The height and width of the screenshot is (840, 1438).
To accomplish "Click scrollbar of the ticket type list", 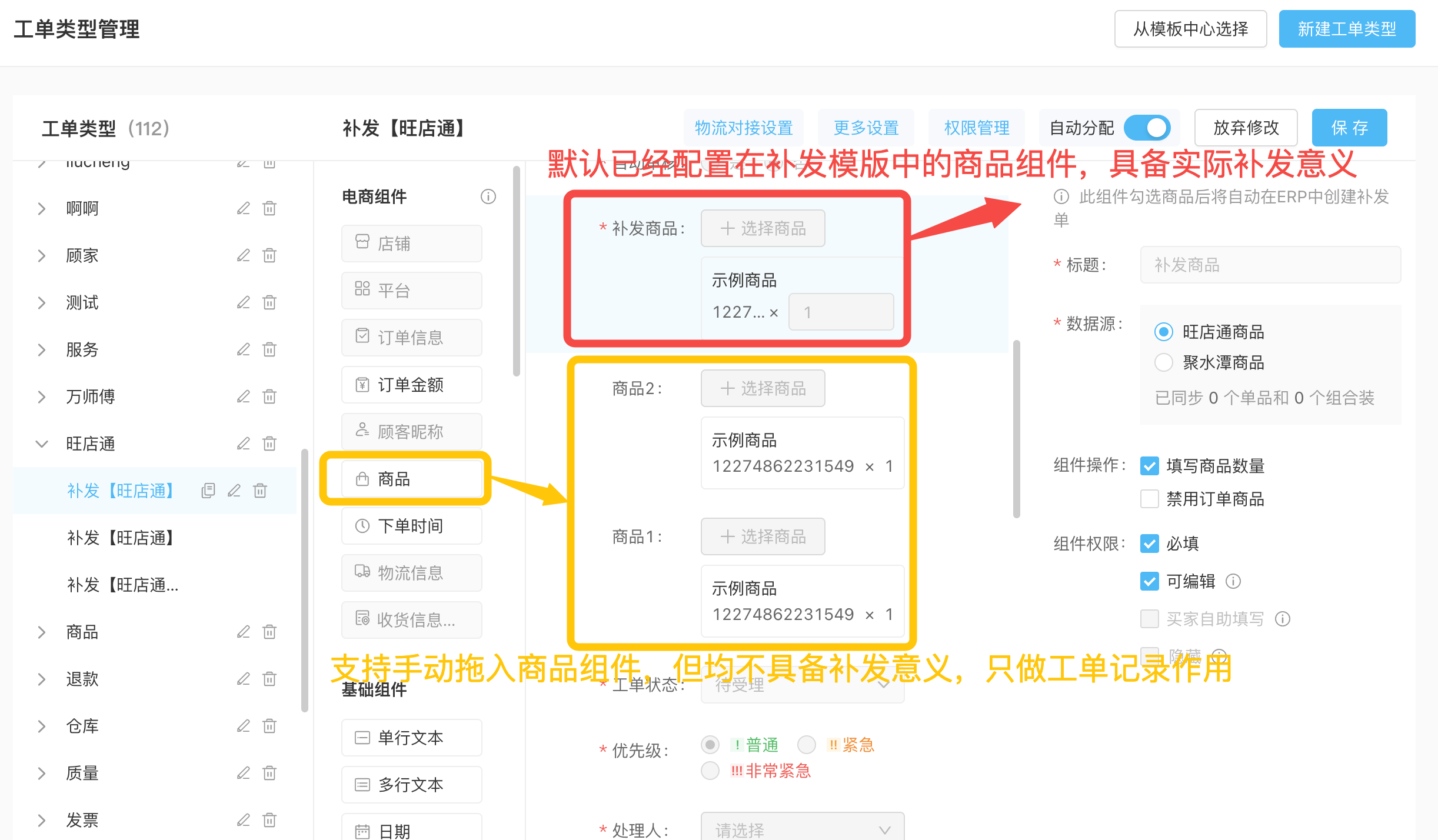I will click(305, 581).
